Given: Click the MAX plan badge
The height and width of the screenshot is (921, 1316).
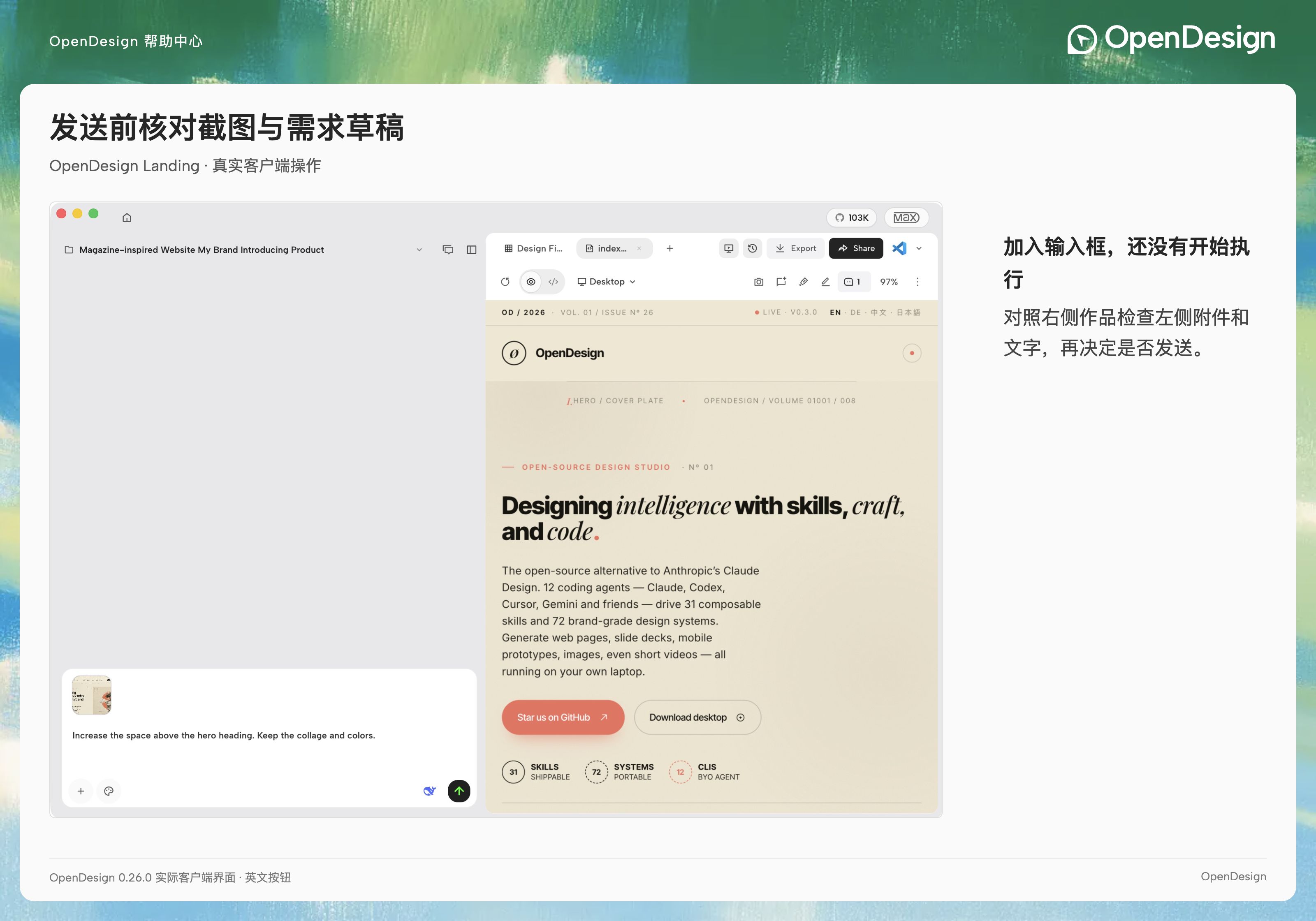Looking at the screenshot, I should [906, 217].
